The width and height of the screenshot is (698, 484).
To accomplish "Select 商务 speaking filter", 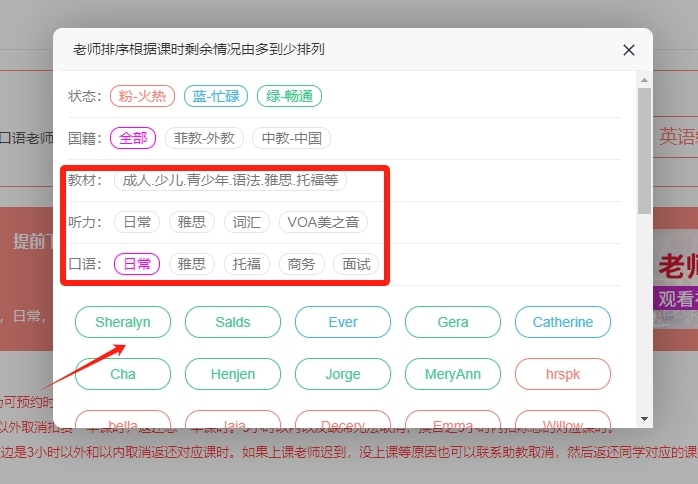I will [301, 264].
